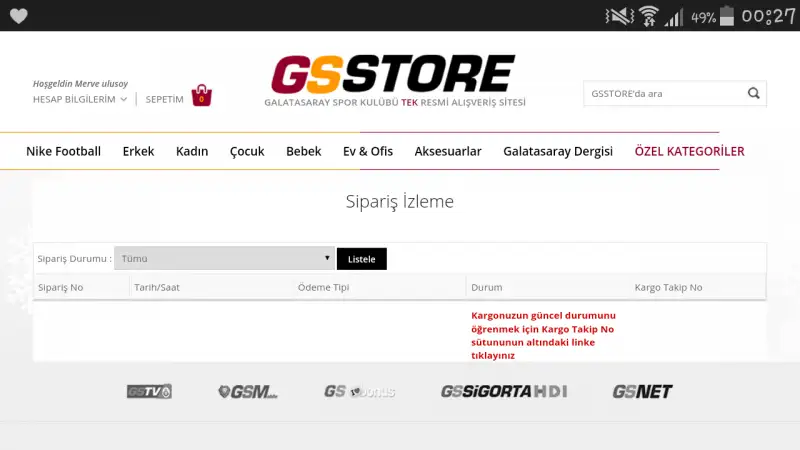Open the Kadın category
The image size is (800, 450).
point(192,152)
